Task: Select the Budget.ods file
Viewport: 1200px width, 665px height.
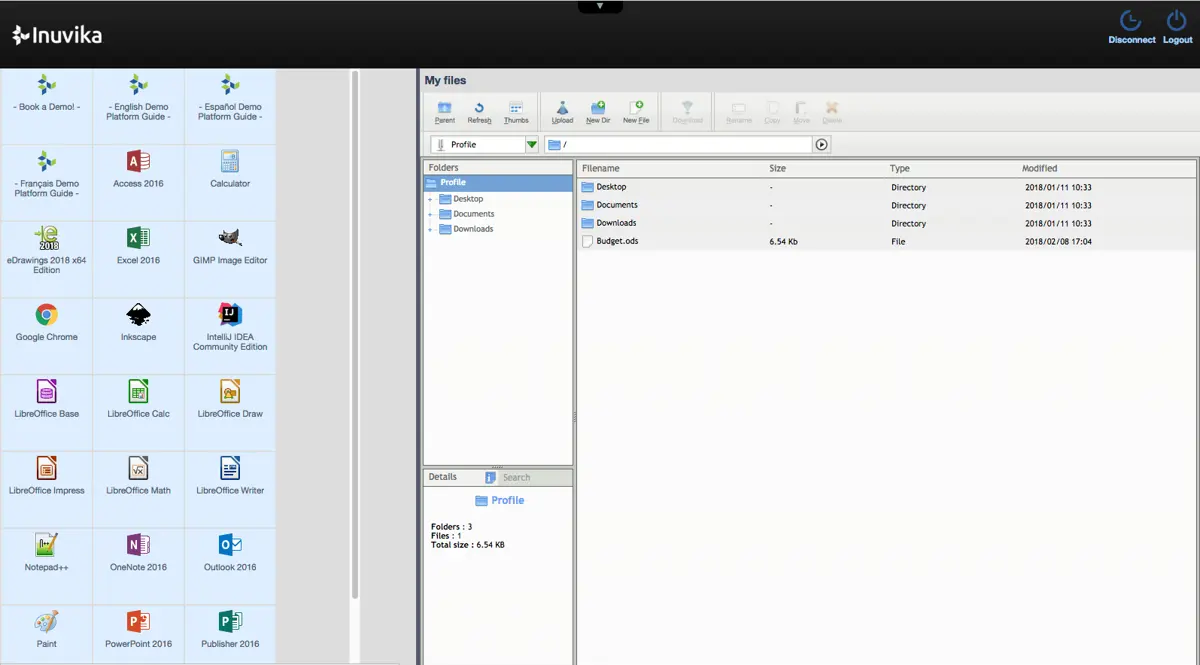Action: (x=886, y=241)
